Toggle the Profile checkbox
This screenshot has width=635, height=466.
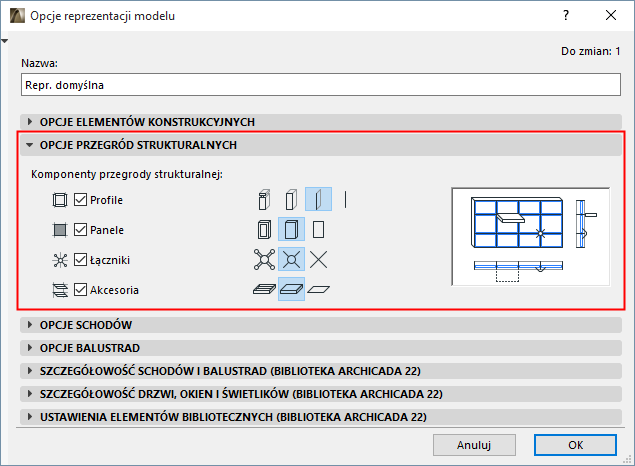(x=80, y=200)
